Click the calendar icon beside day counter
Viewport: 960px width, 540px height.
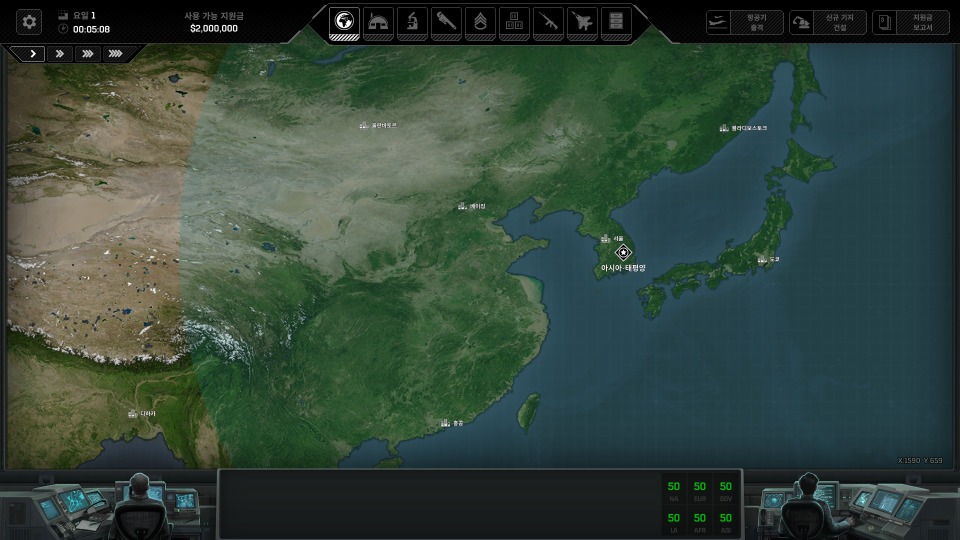(x=62, y=15)
